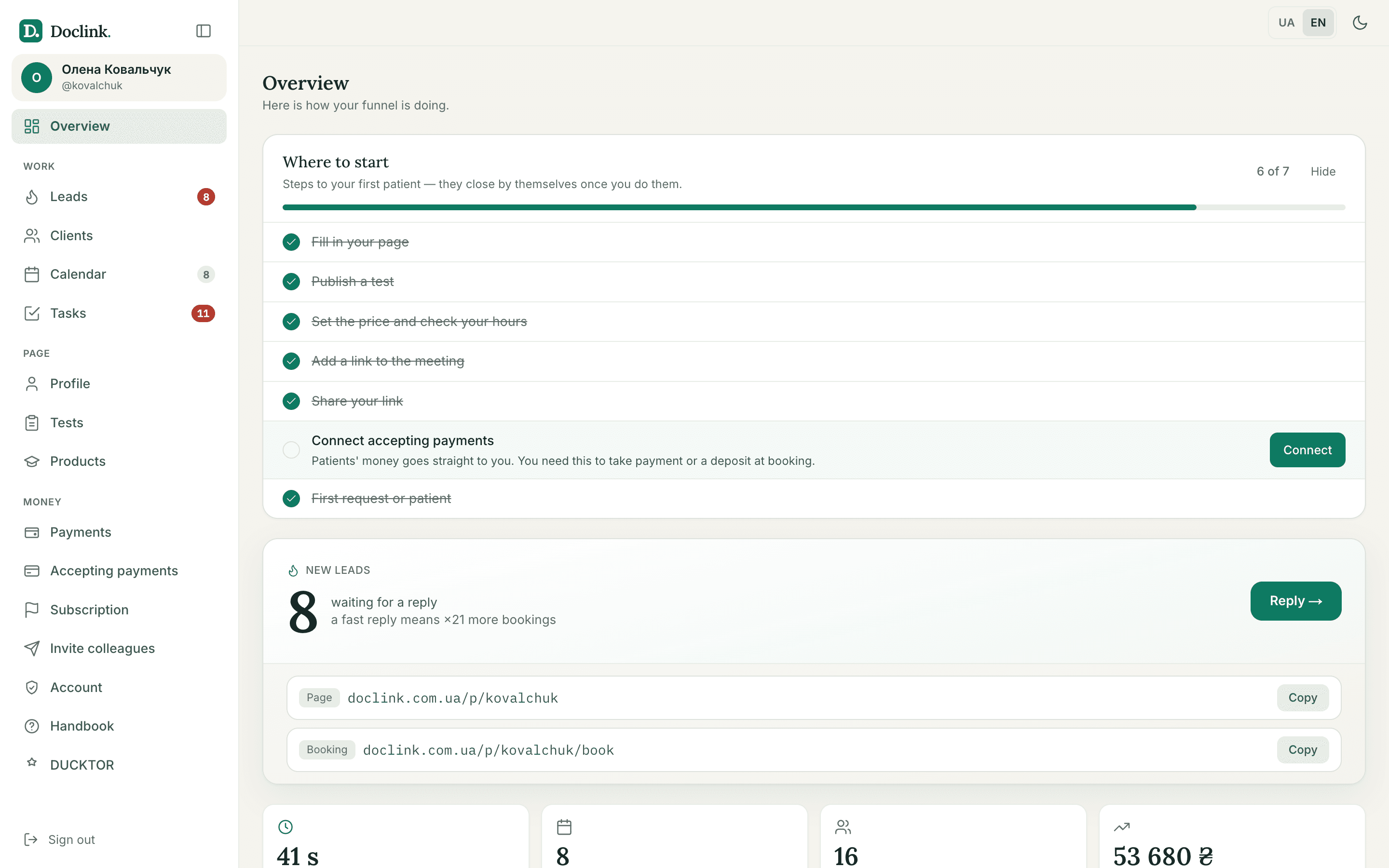Screen dimensions: 1389x868
Task: Toggle the 'Fill in your page' checkmark
Action: pyautogui.click(x=291, y=242)
